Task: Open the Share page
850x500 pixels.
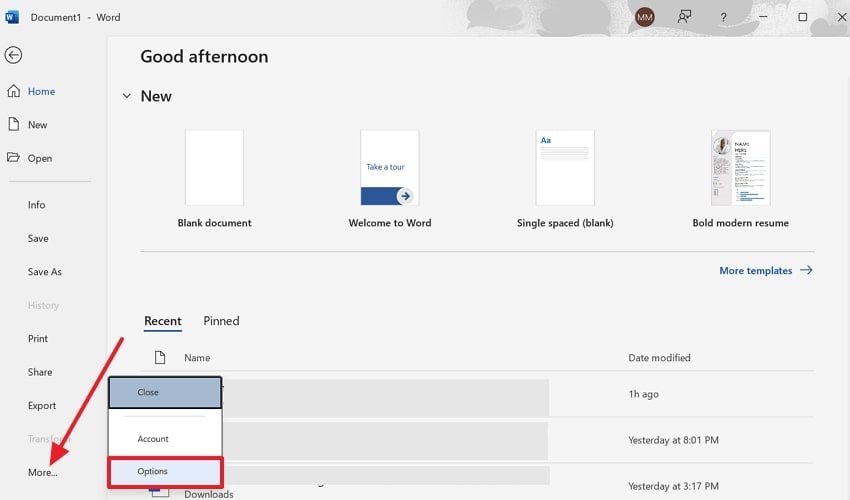Action: click(40, 372)
